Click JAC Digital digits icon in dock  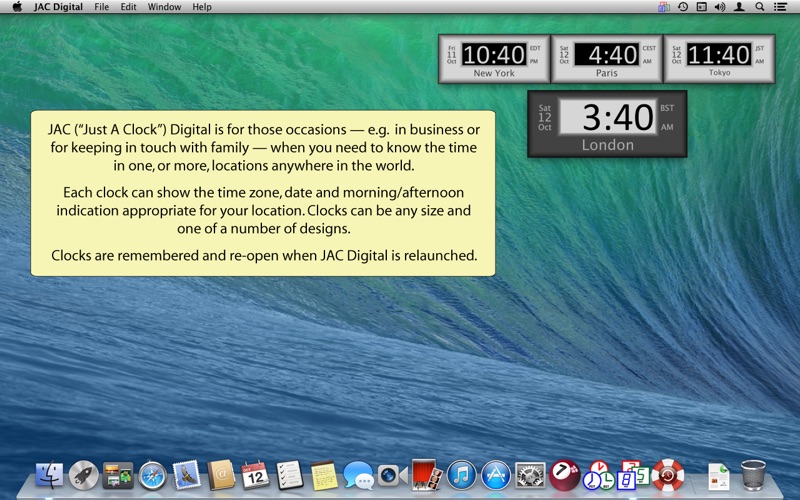coord(633,476)
